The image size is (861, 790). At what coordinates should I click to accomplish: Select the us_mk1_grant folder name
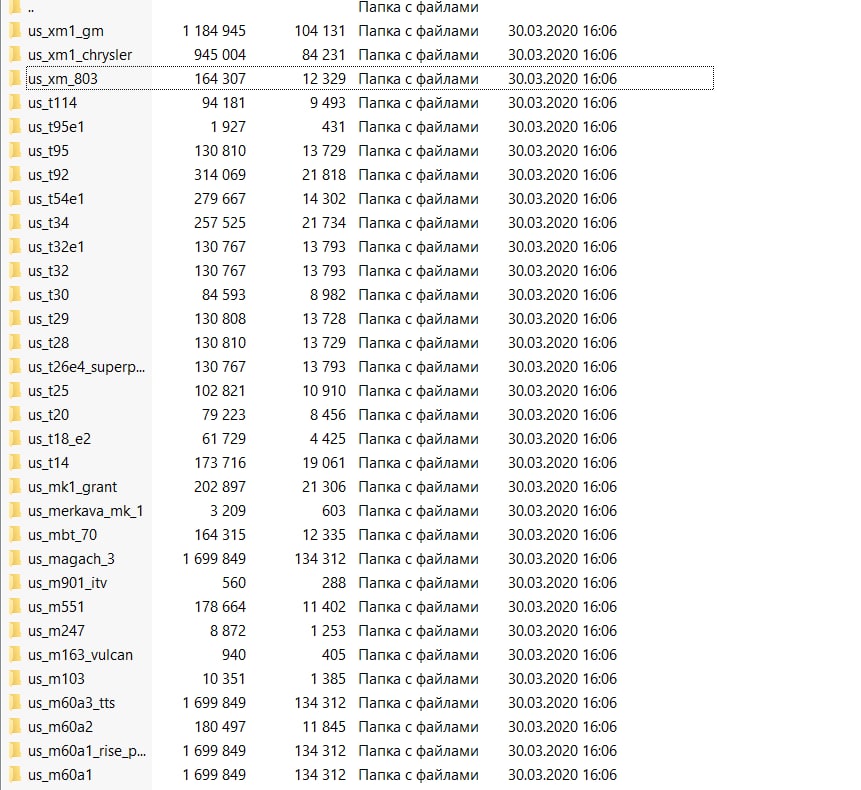click(72, 487)
